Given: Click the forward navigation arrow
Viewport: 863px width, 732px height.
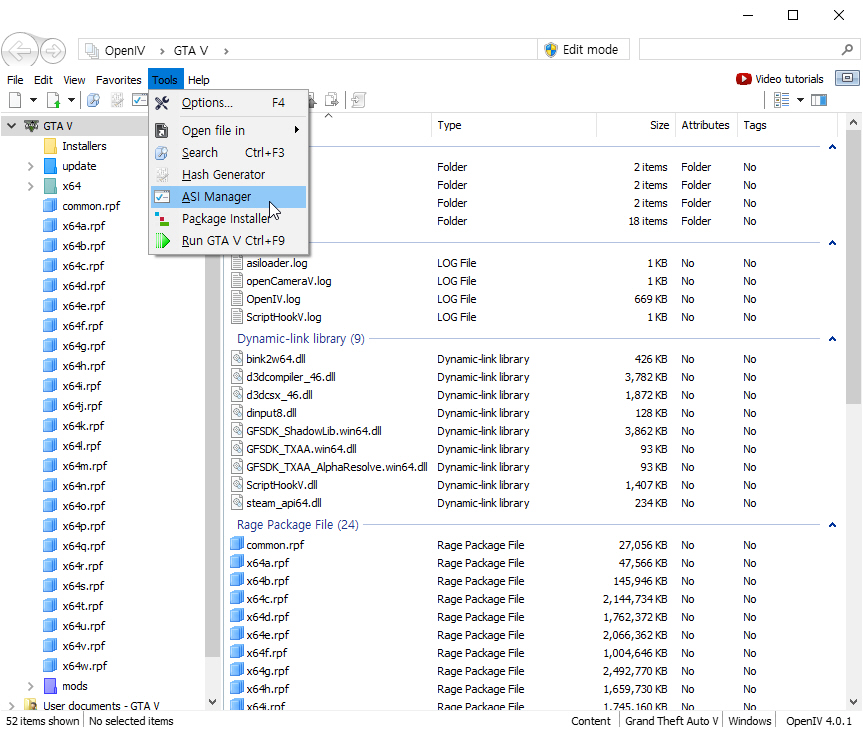Looking at the screenshot, I should pos(53,51).
